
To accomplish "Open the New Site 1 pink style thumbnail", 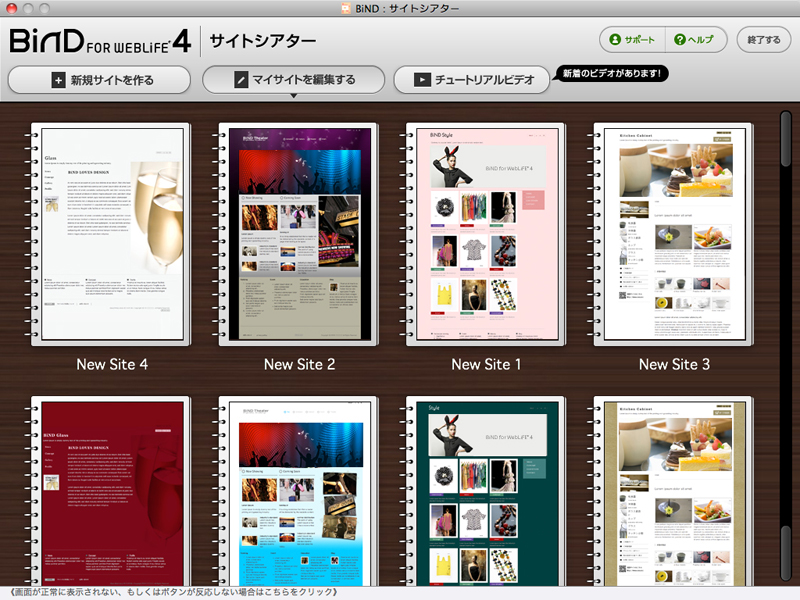I will pos(486,234).
